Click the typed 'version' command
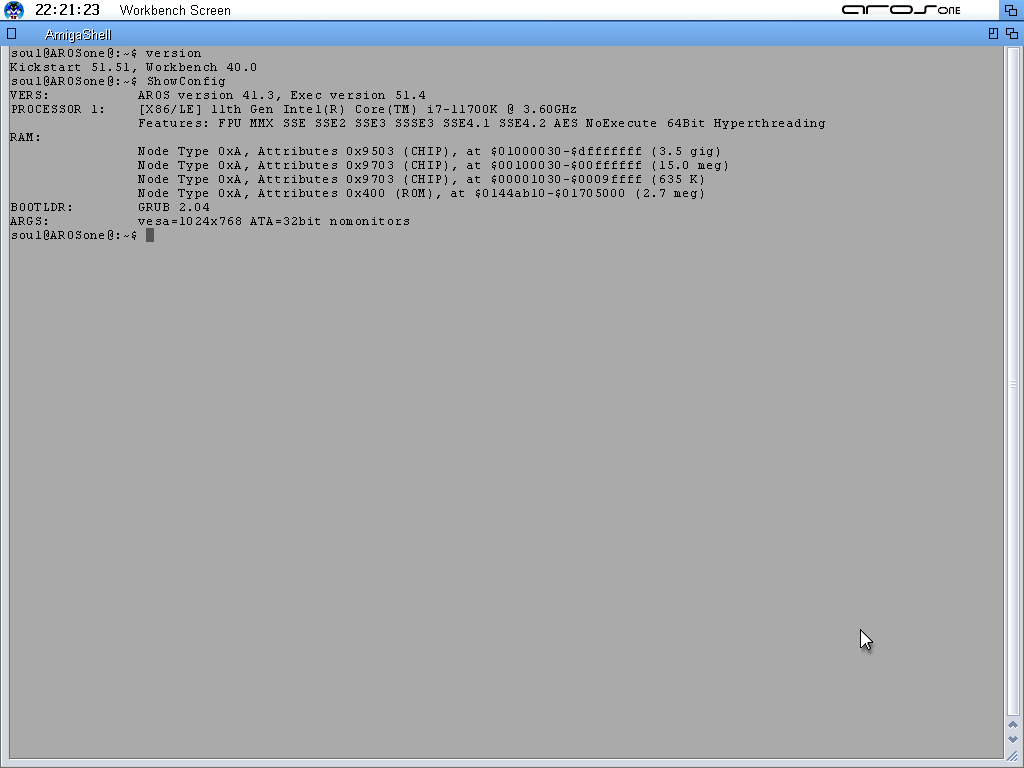 [173, 54]
